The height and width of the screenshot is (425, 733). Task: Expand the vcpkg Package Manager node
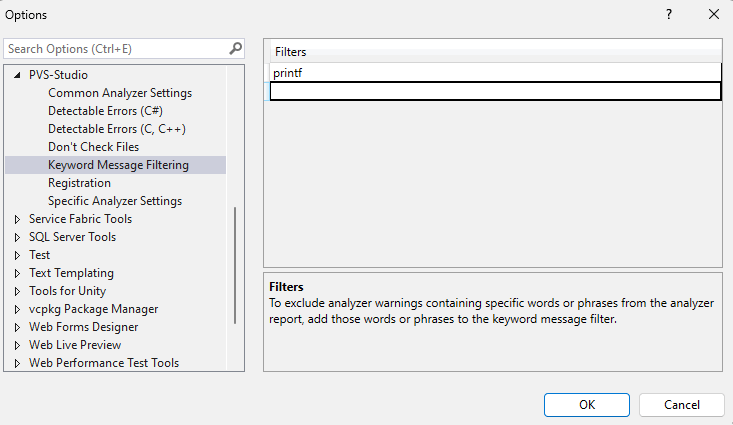17,309
